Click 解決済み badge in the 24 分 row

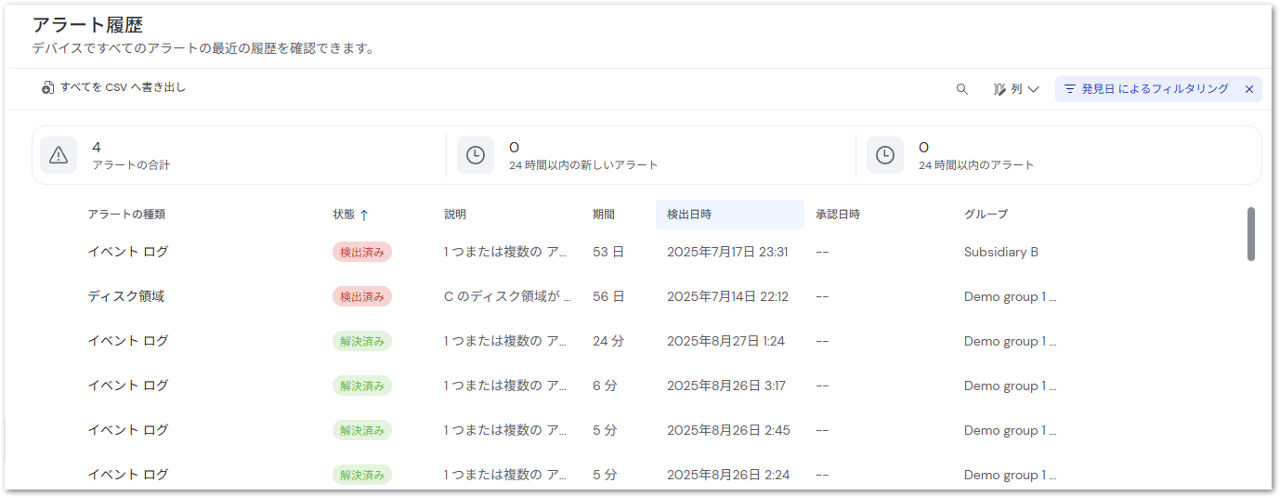coord(362,341)
